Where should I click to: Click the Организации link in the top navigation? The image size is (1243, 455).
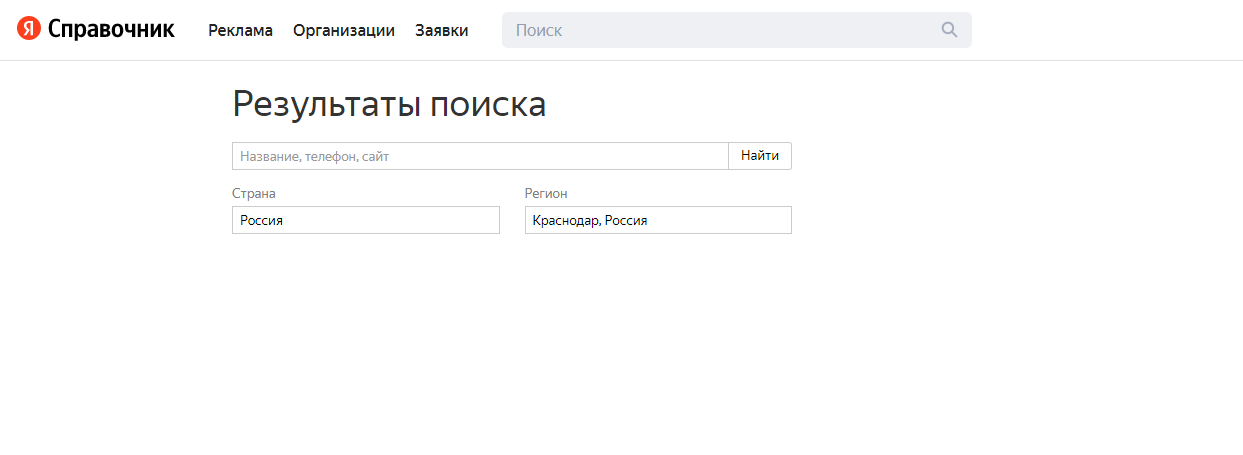(344, 30)
